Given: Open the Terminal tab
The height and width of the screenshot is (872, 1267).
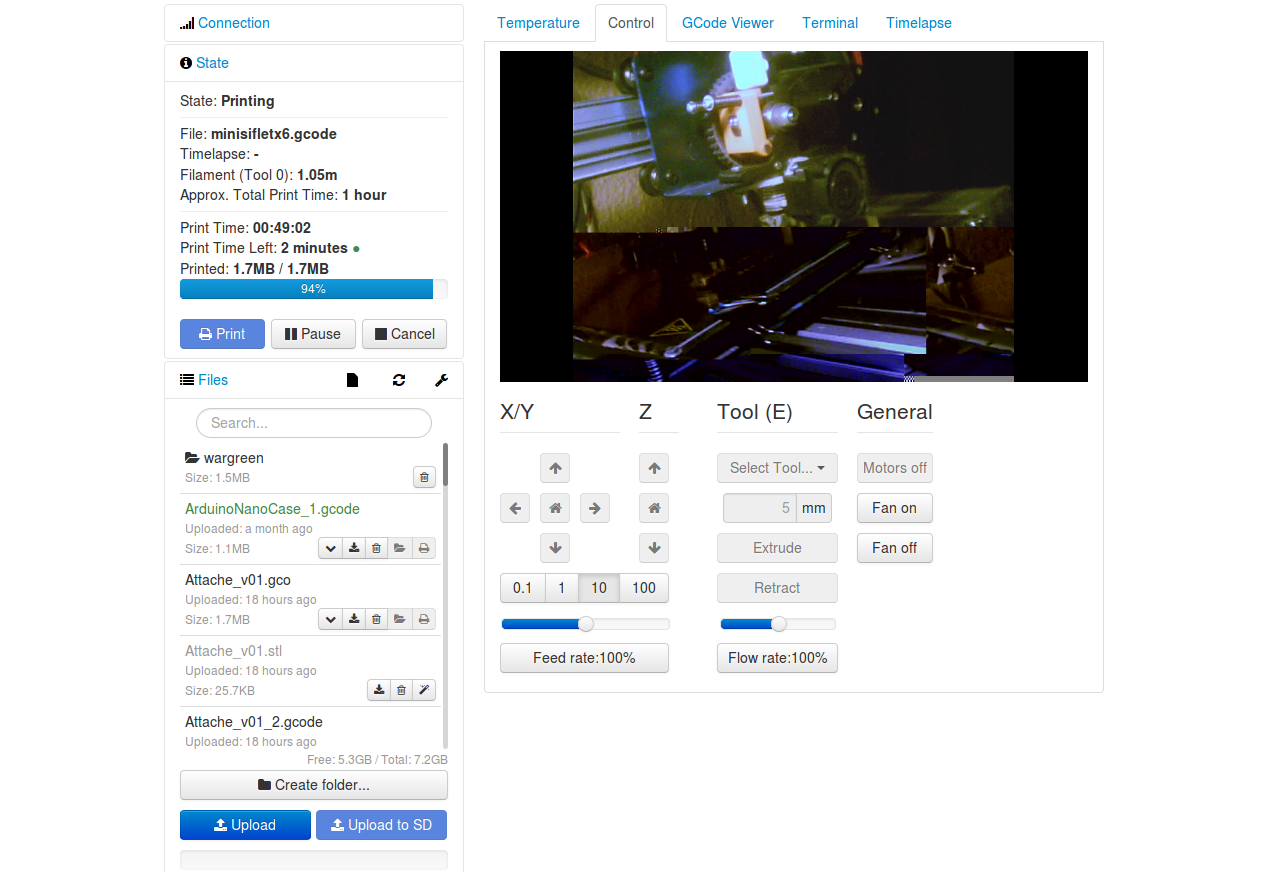Looking at the screenshot, I should (x=830, y=23).
